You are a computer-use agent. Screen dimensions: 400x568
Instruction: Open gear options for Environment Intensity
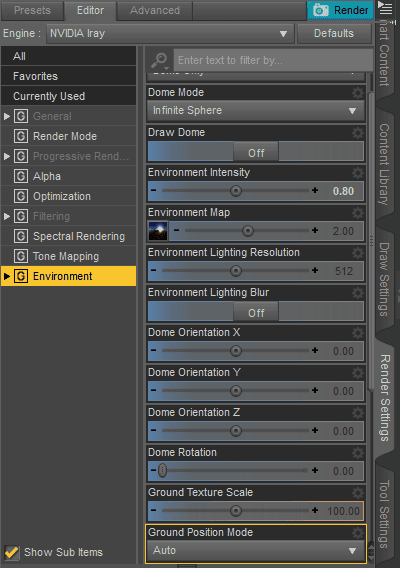[358, 173]
